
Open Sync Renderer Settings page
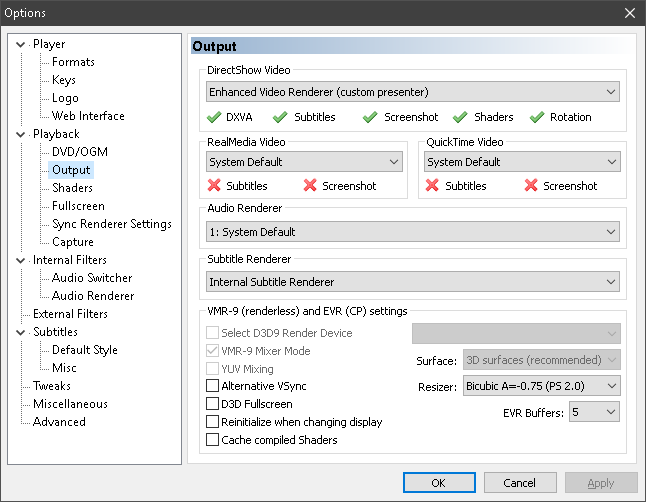(x=111, y=224)
